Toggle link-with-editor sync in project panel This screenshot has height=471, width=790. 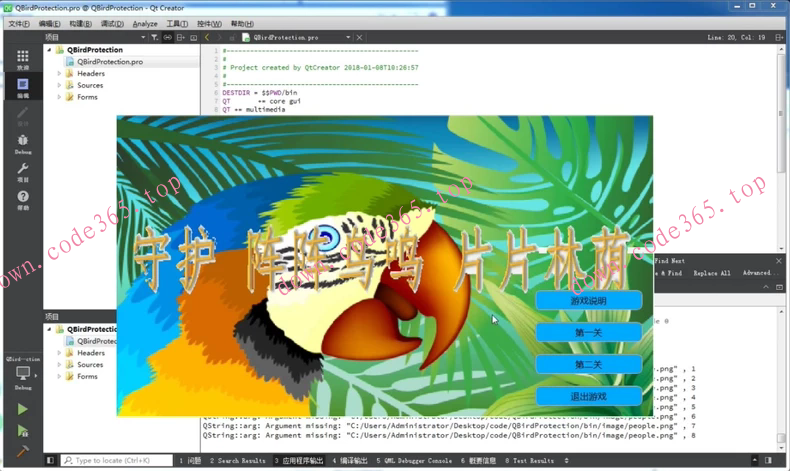click(167, 37)
